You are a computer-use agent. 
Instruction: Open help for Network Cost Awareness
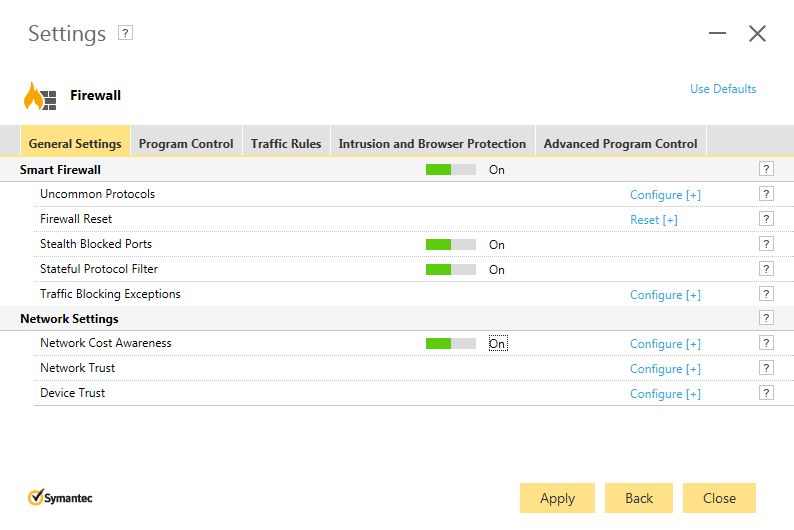pos(766,343)
